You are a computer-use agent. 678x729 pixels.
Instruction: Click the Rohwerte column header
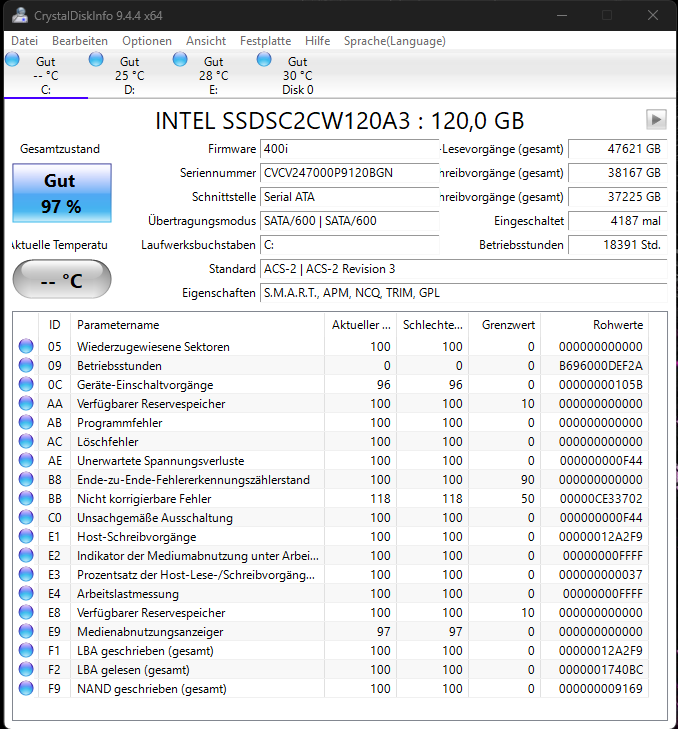tap(594, 325)
